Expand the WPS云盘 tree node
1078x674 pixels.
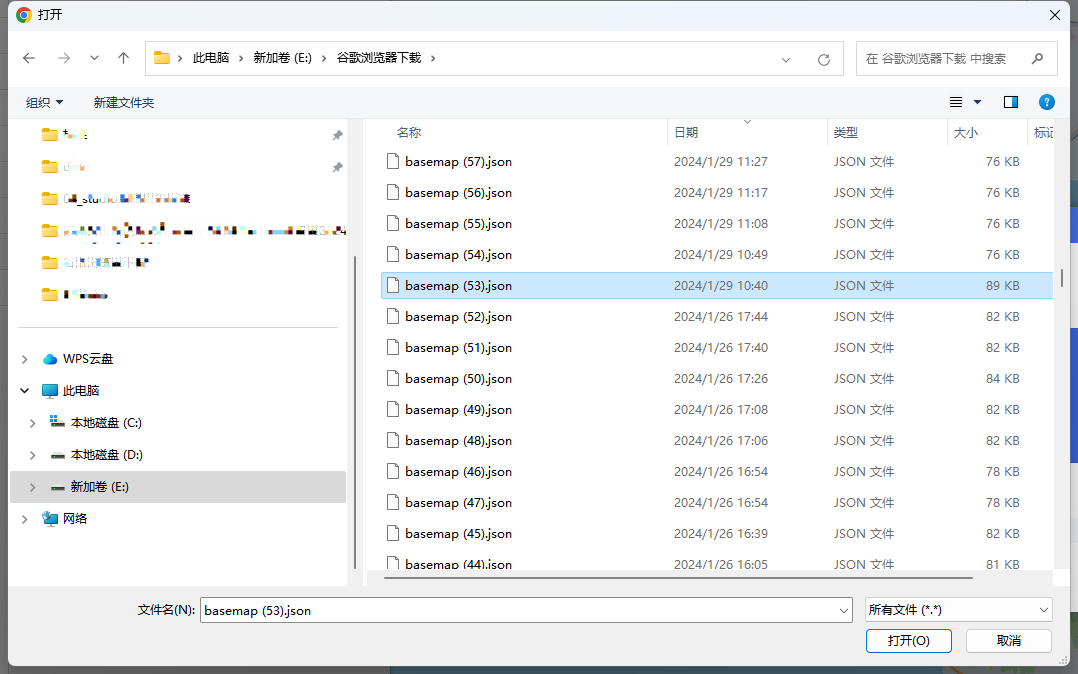click(x=24, y=358)
